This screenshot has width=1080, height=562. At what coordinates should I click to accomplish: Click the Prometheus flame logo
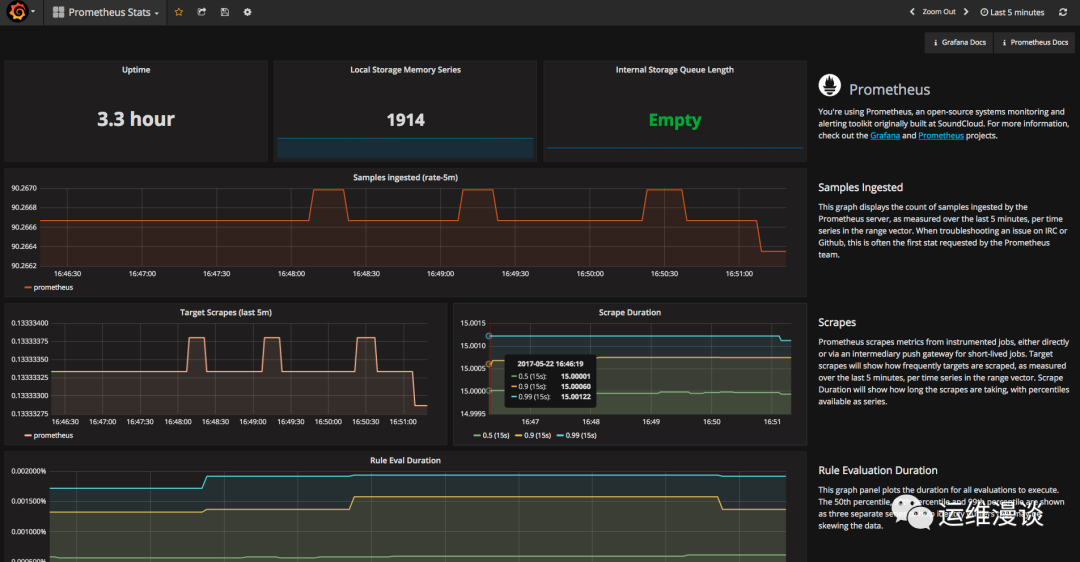[x=829, y=85]
